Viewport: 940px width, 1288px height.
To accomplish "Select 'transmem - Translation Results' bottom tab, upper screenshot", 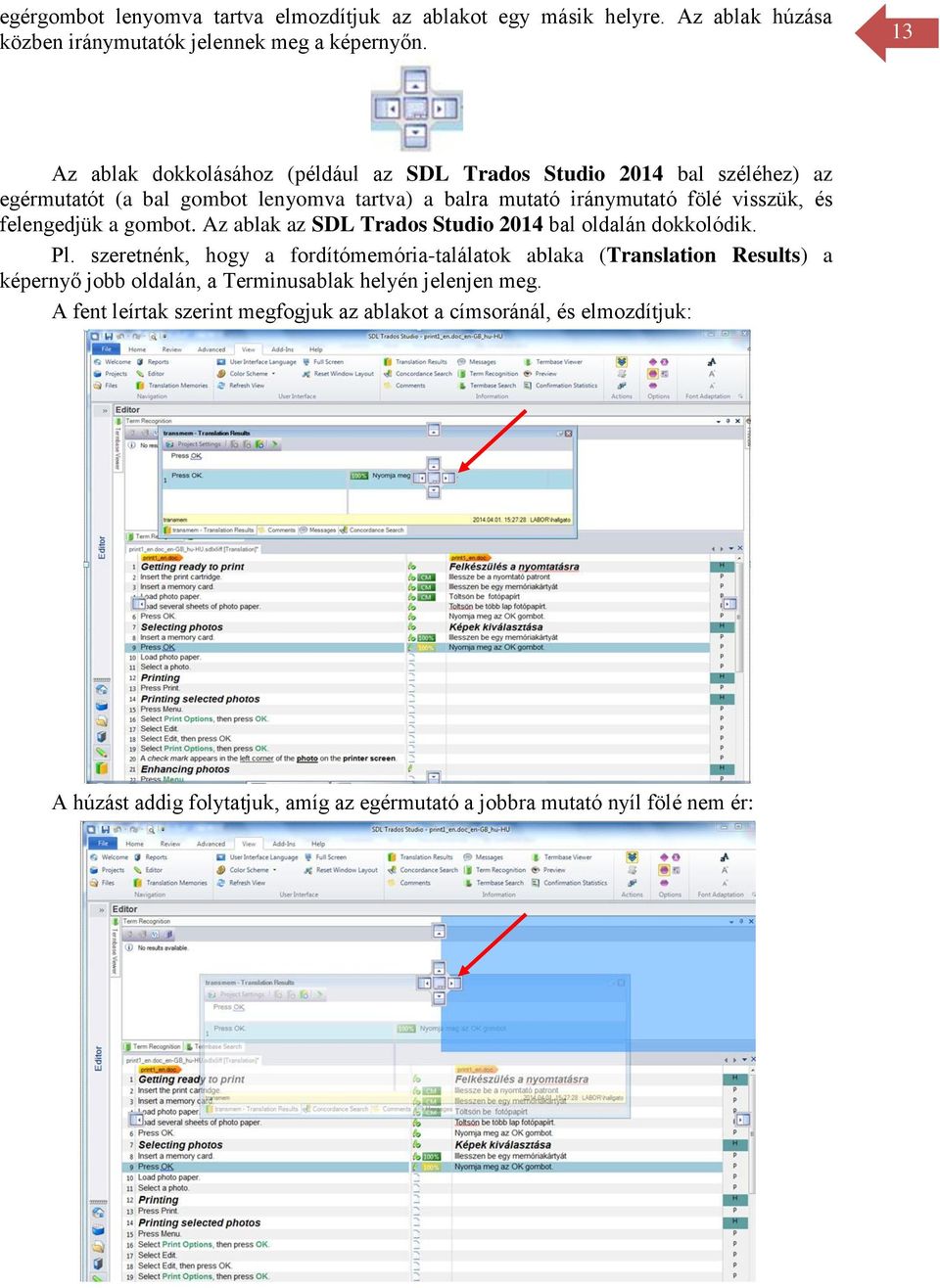I will point(209,530).
